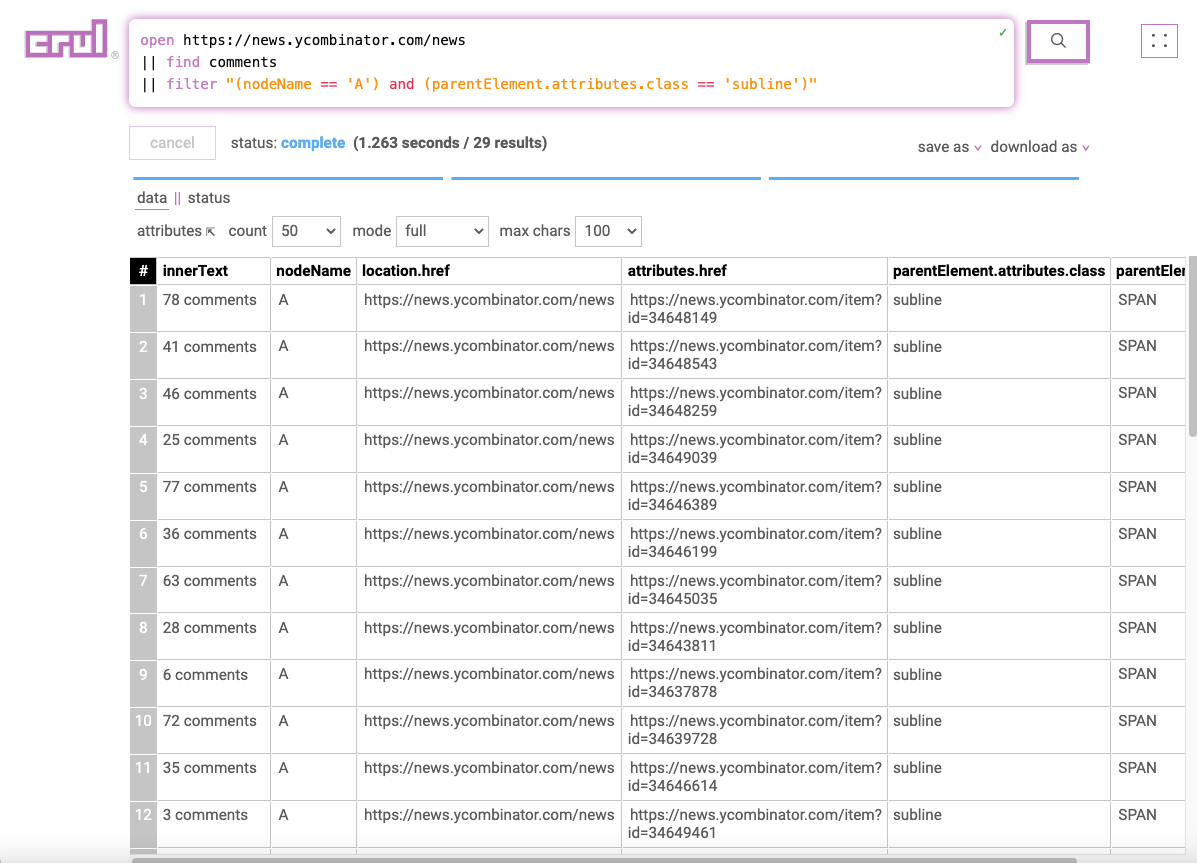The height and width of the screenshot is (863, 1197).
Task: Click the '46 comments' cell
Action: click(213, 402)
